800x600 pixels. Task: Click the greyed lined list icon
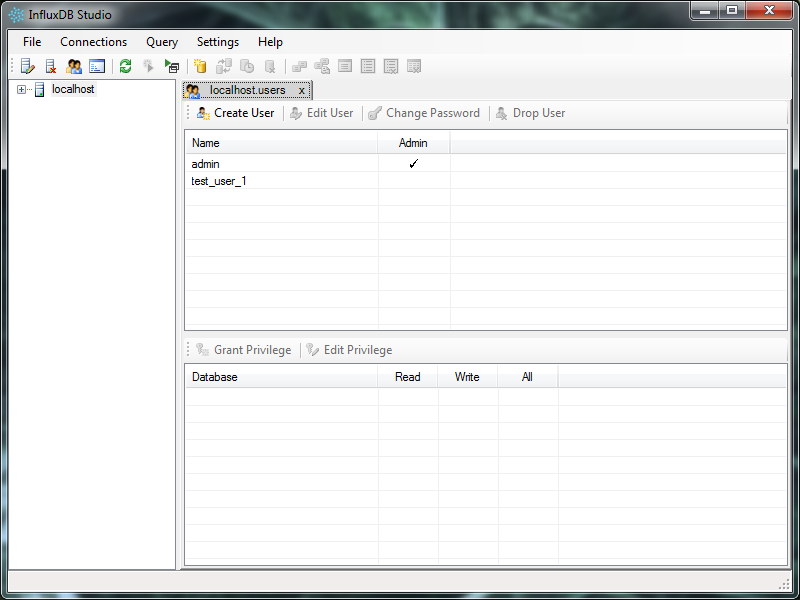tap(368, 66)
